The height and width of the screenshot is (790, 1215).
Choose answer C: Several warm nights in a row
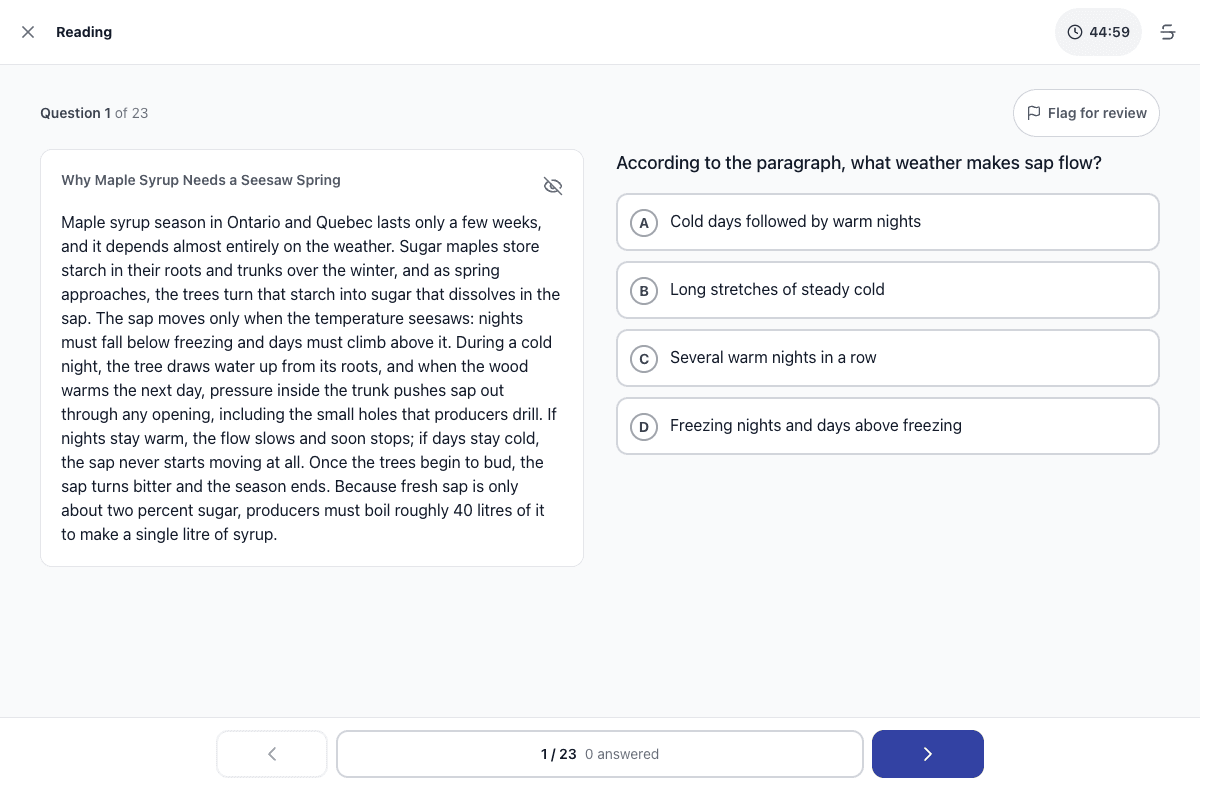[x=888, y=358]
